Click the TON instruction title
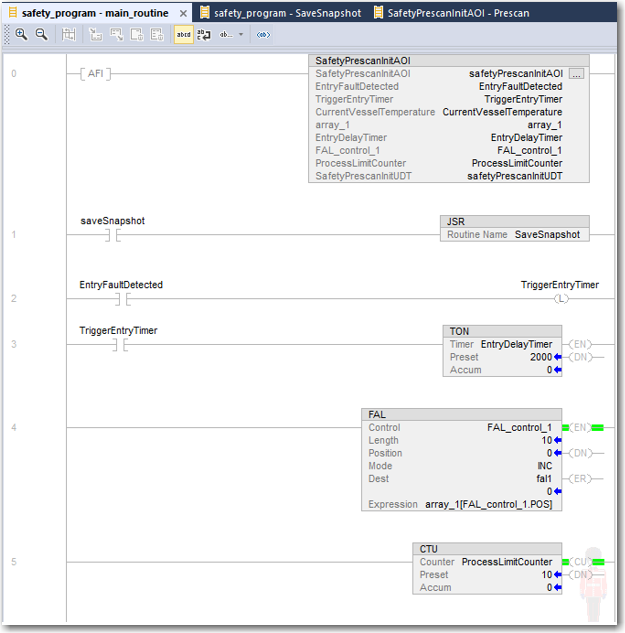 (x=459, y=331)
